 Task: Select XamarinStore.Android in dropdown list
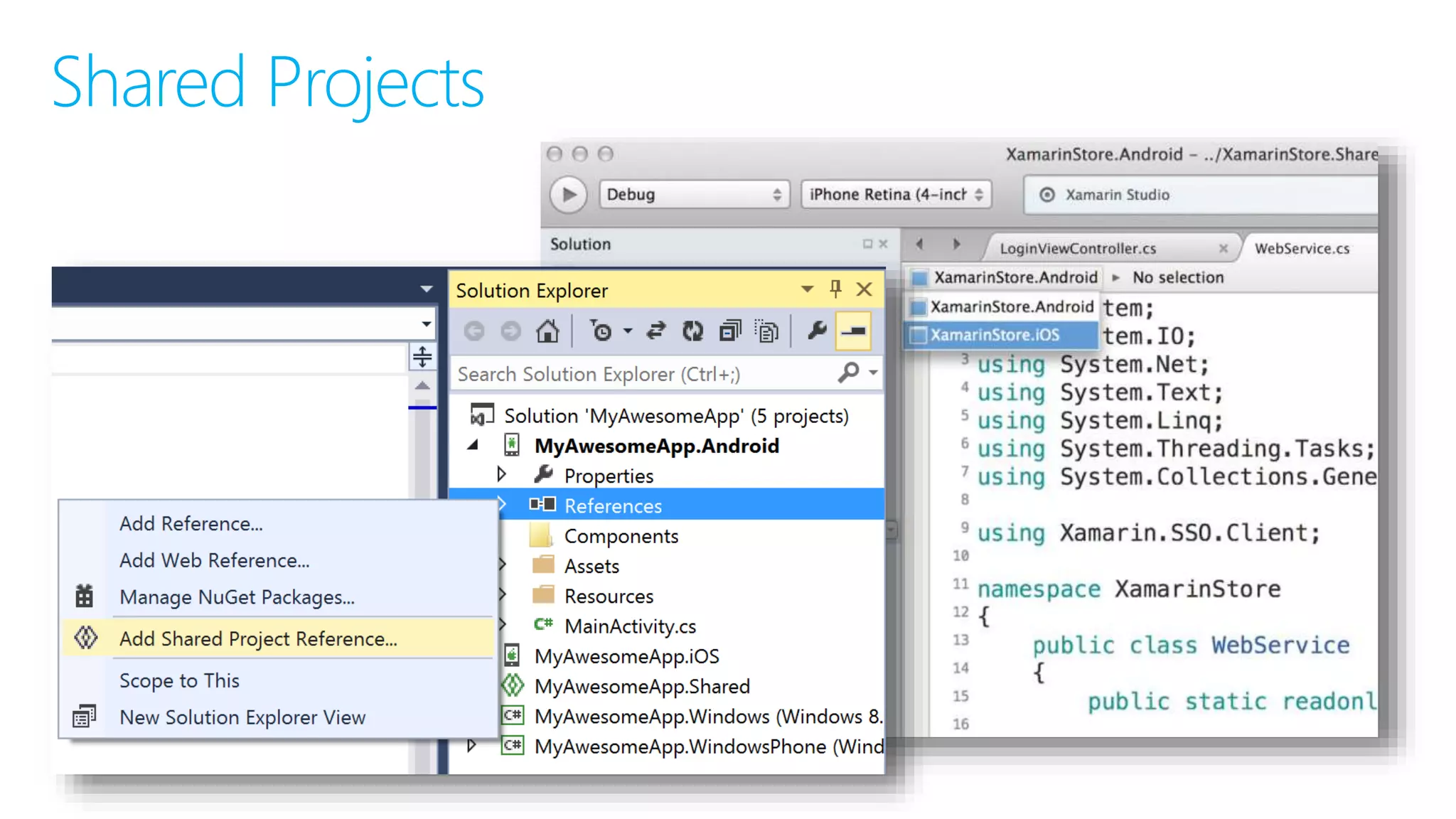1002,306
